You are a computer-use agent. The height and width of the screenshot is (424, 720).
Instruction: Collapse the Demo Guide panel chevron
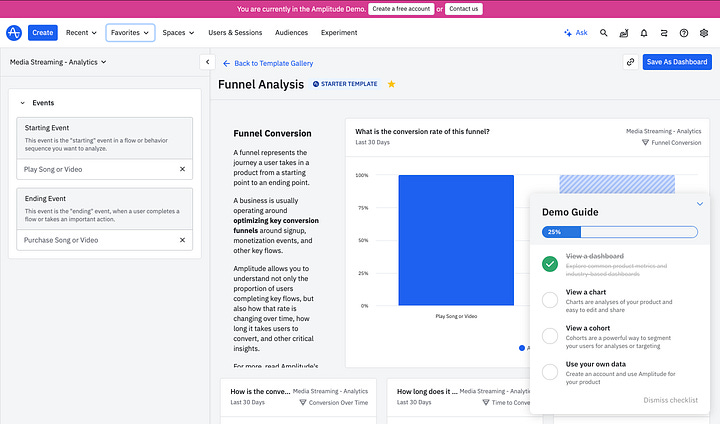(x=700, y=204)
